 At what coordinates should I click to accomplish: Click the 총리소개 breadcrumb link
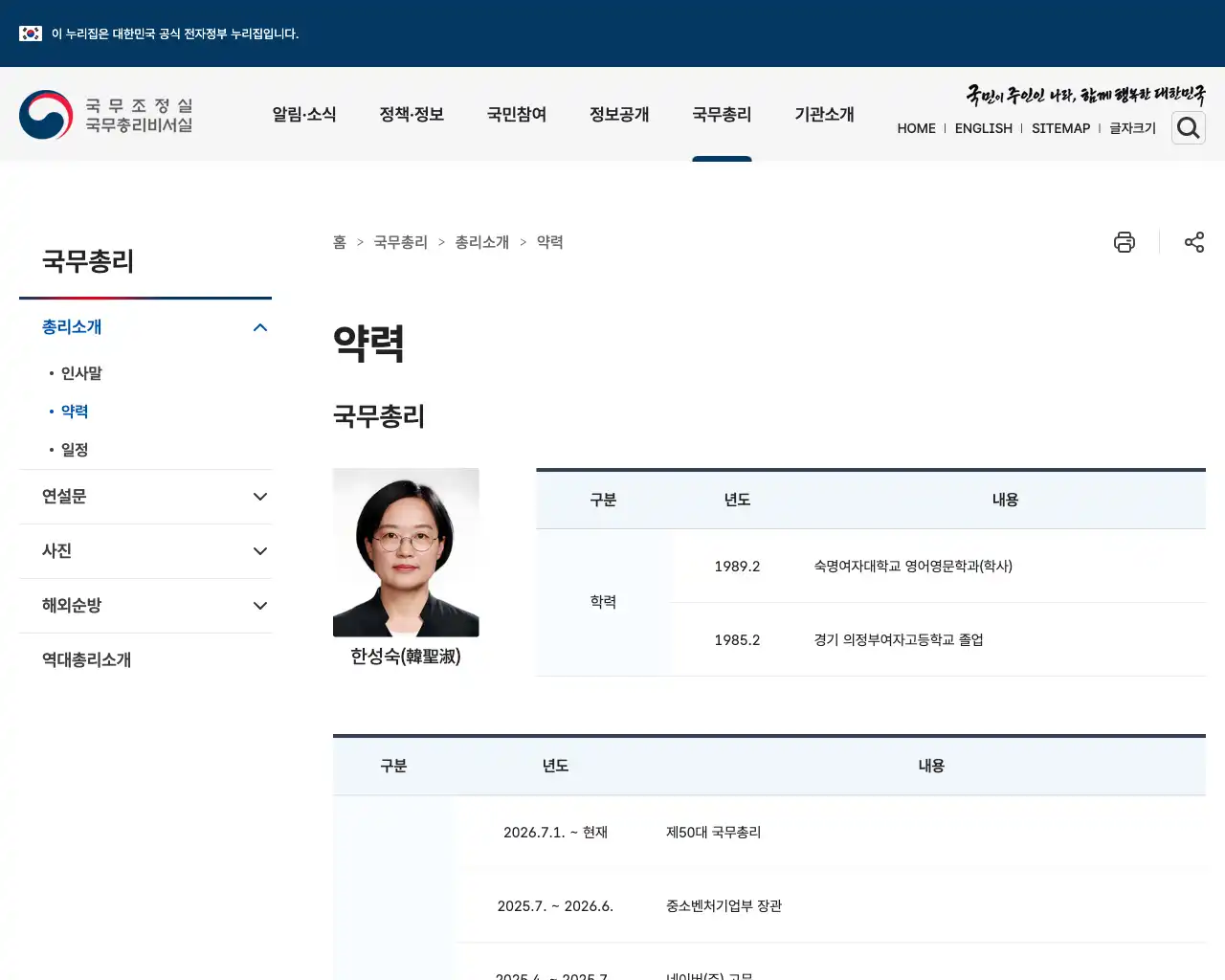click(x=481, y=242)
